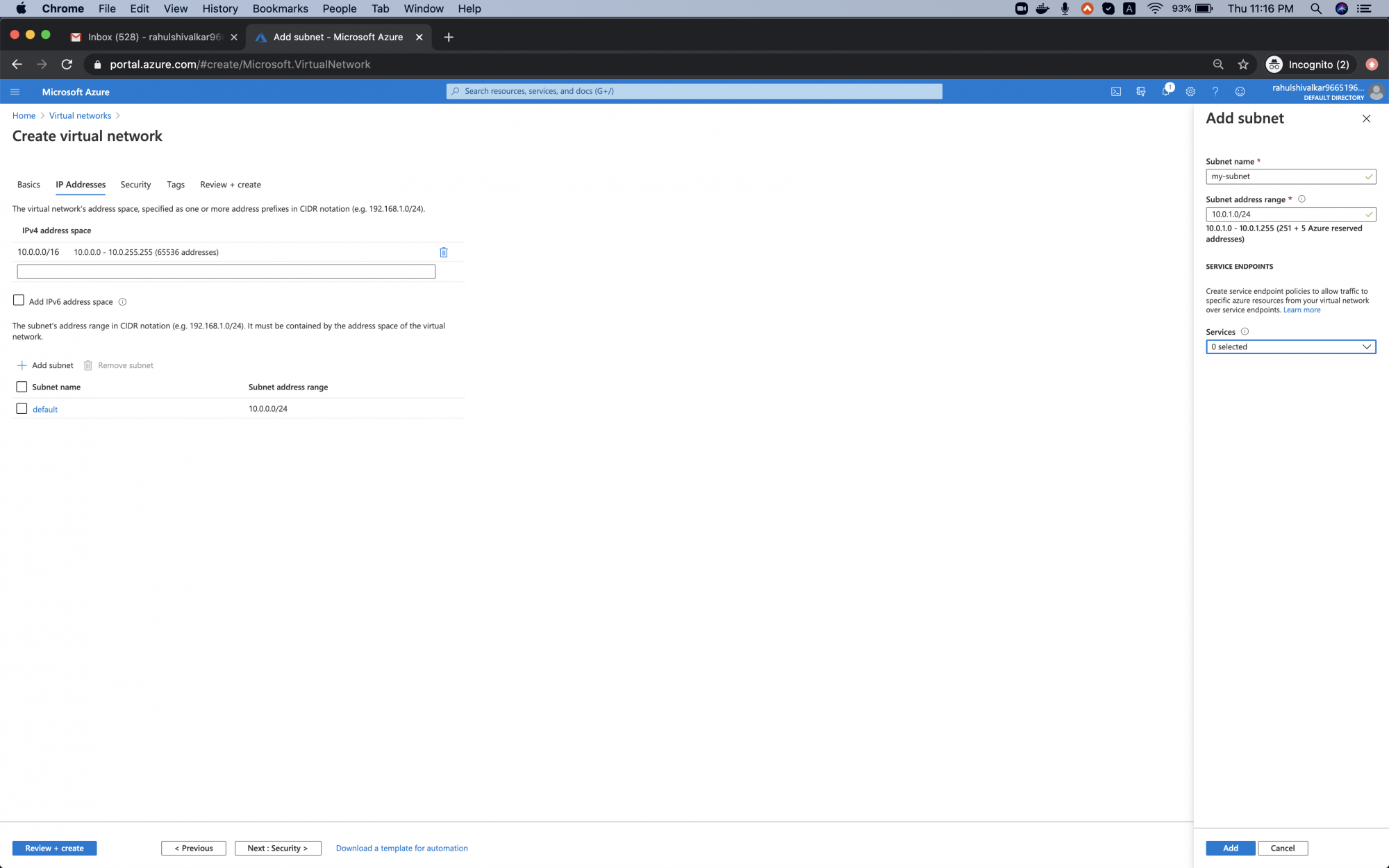Send feedback via the smiley icon
The height and width of the screenshot is (868, 1389).
(1240, 91)
